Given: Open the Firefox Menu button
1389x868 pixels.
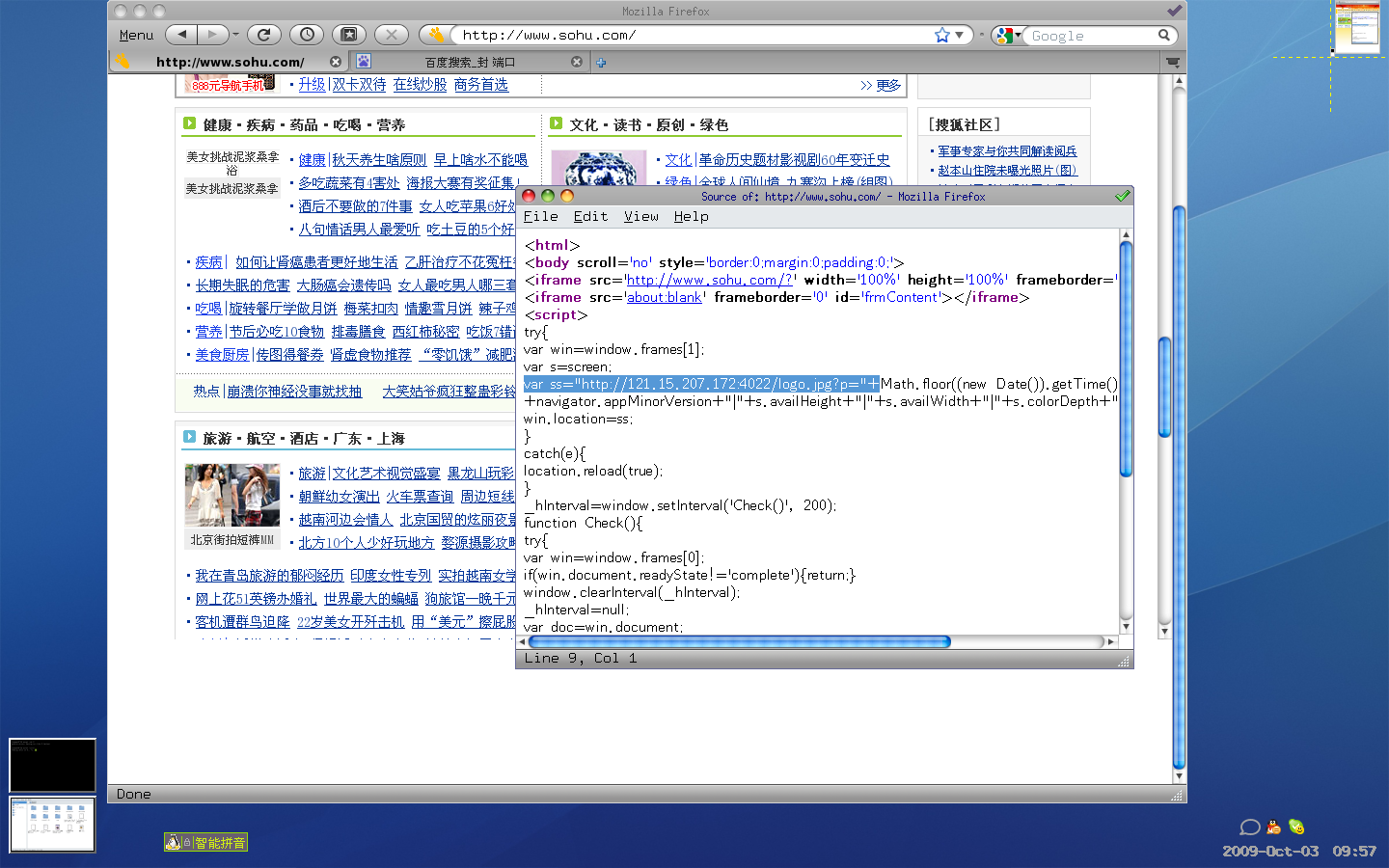Looking at the screenshot, I should [136, 35].
